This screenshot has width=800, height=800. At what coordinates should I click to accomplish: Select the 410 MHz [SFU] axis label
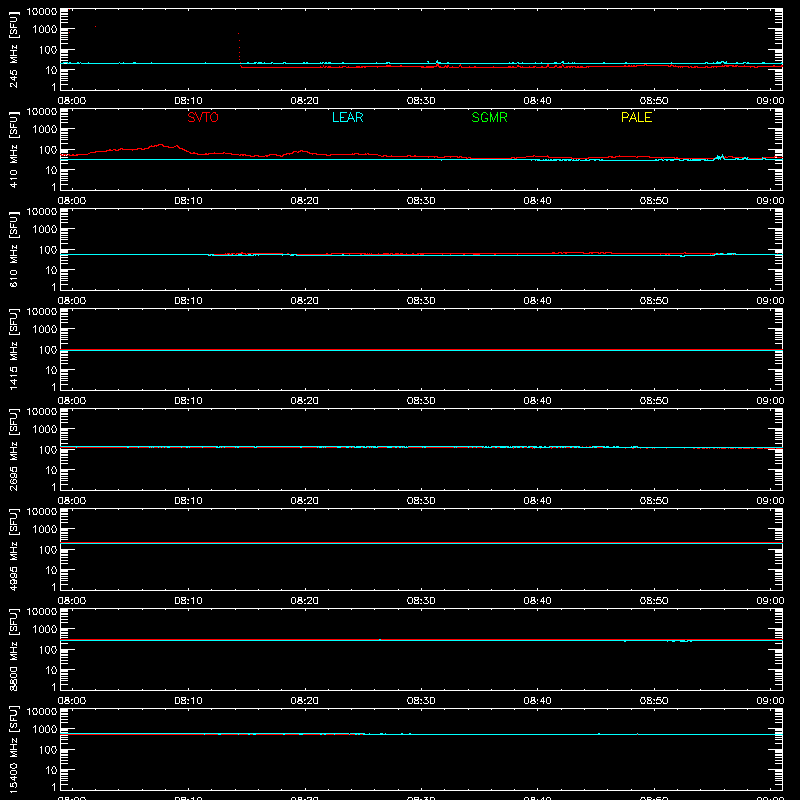13,149
